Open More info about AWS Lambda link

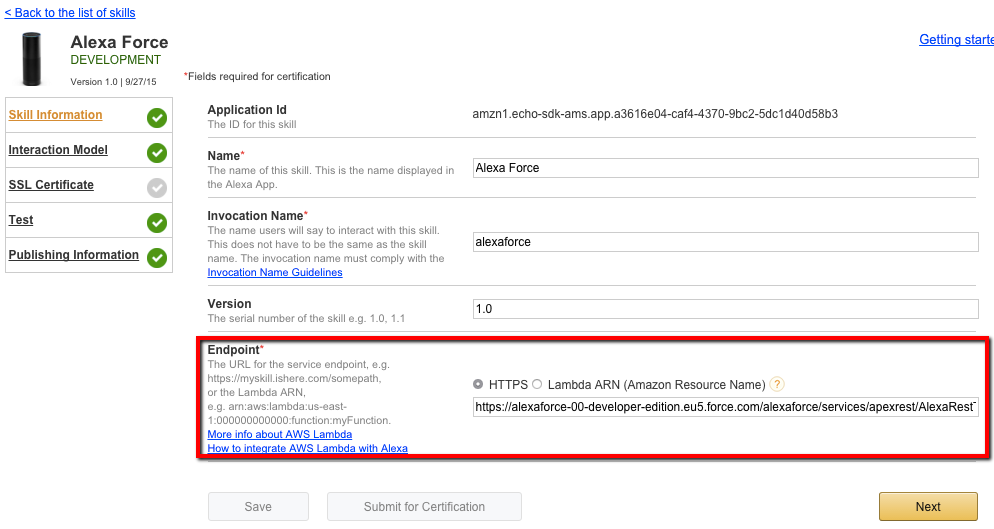click(x=280, y=434)
